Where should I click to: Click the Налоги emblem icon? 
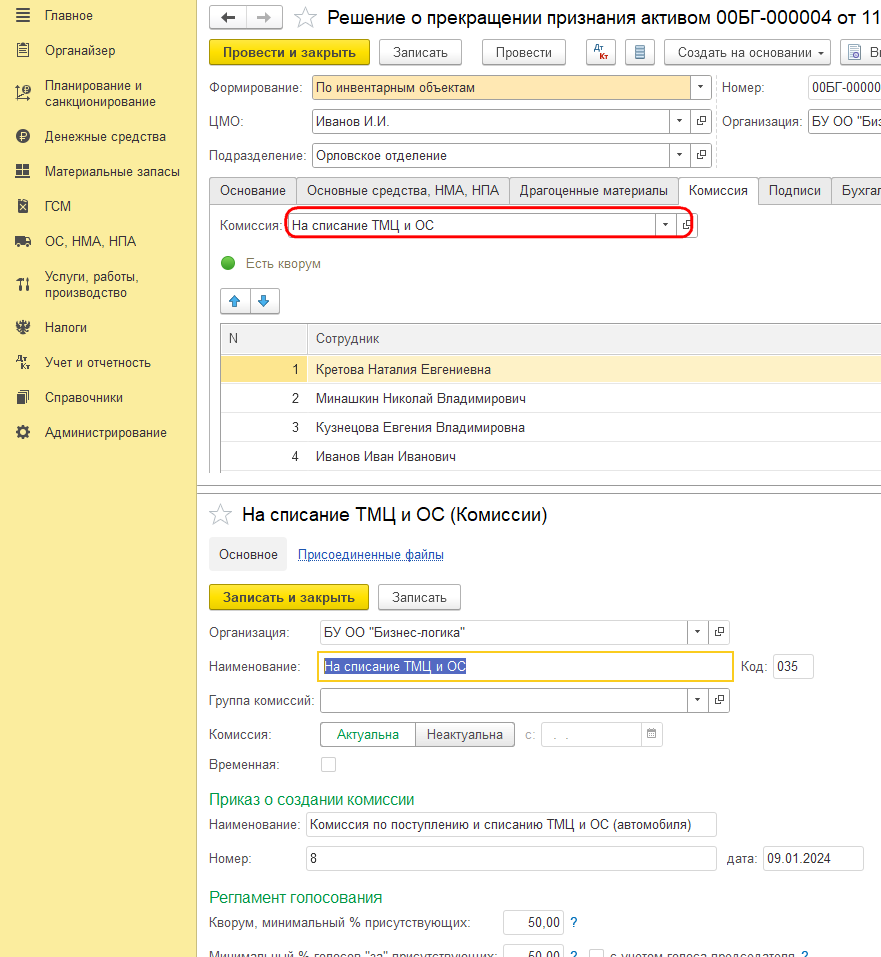pyautogui.click(x=23, y=327)
